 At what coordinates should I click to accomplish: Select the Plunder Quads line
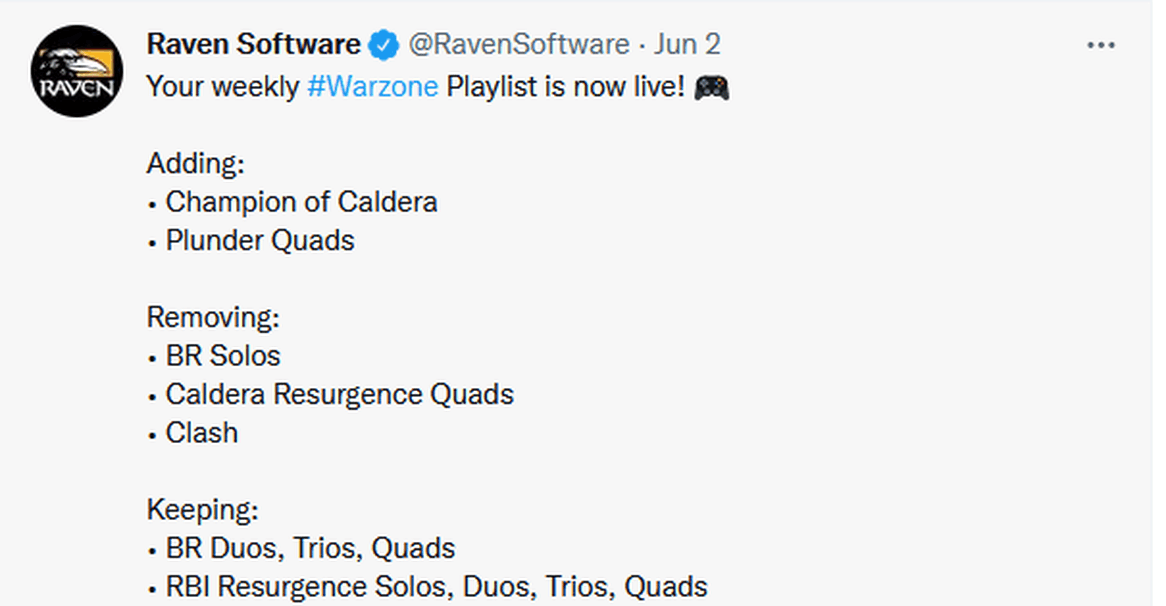251,241
